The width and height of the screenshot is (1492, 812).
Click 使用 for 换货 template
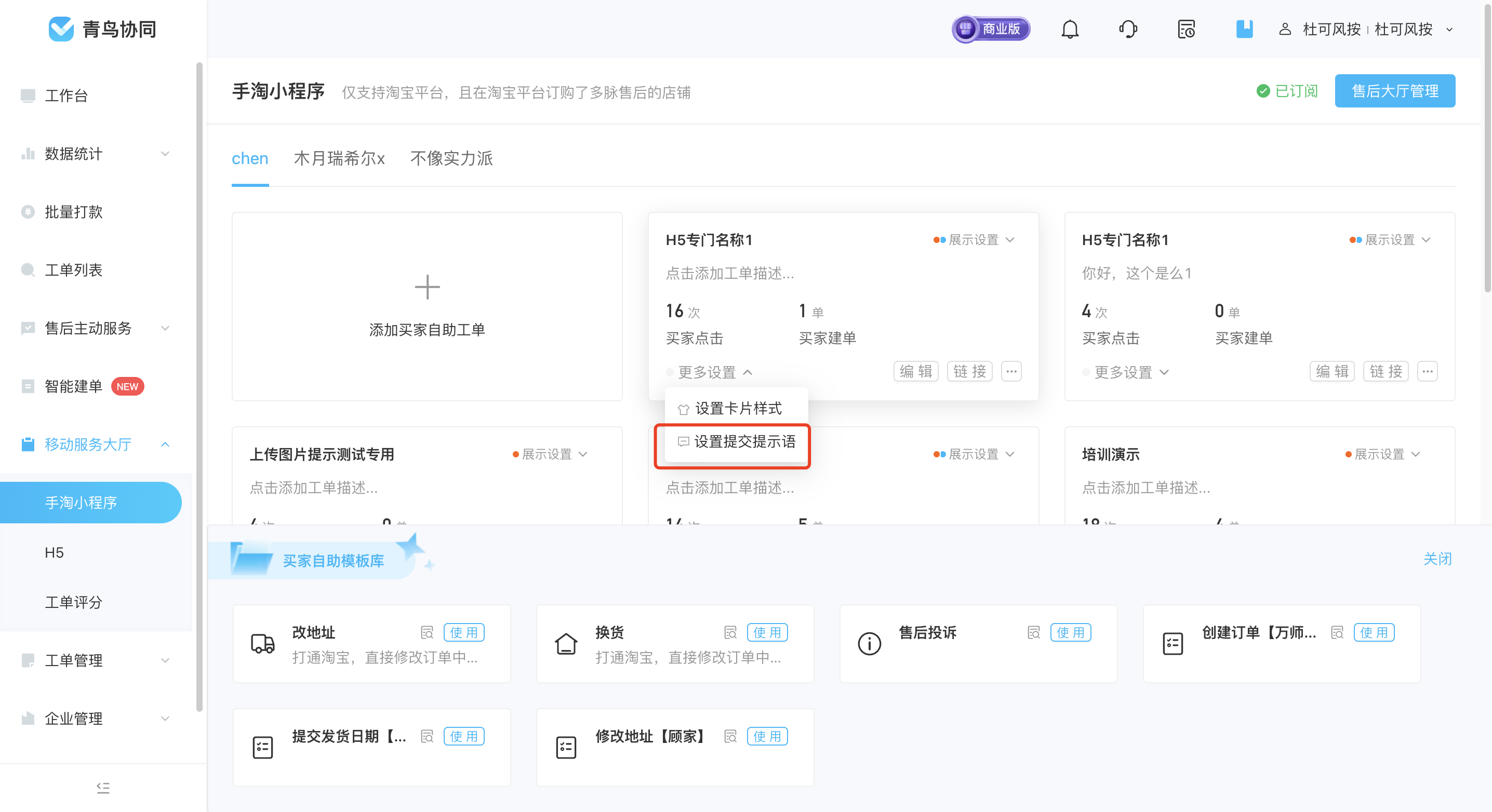(767, 632)
